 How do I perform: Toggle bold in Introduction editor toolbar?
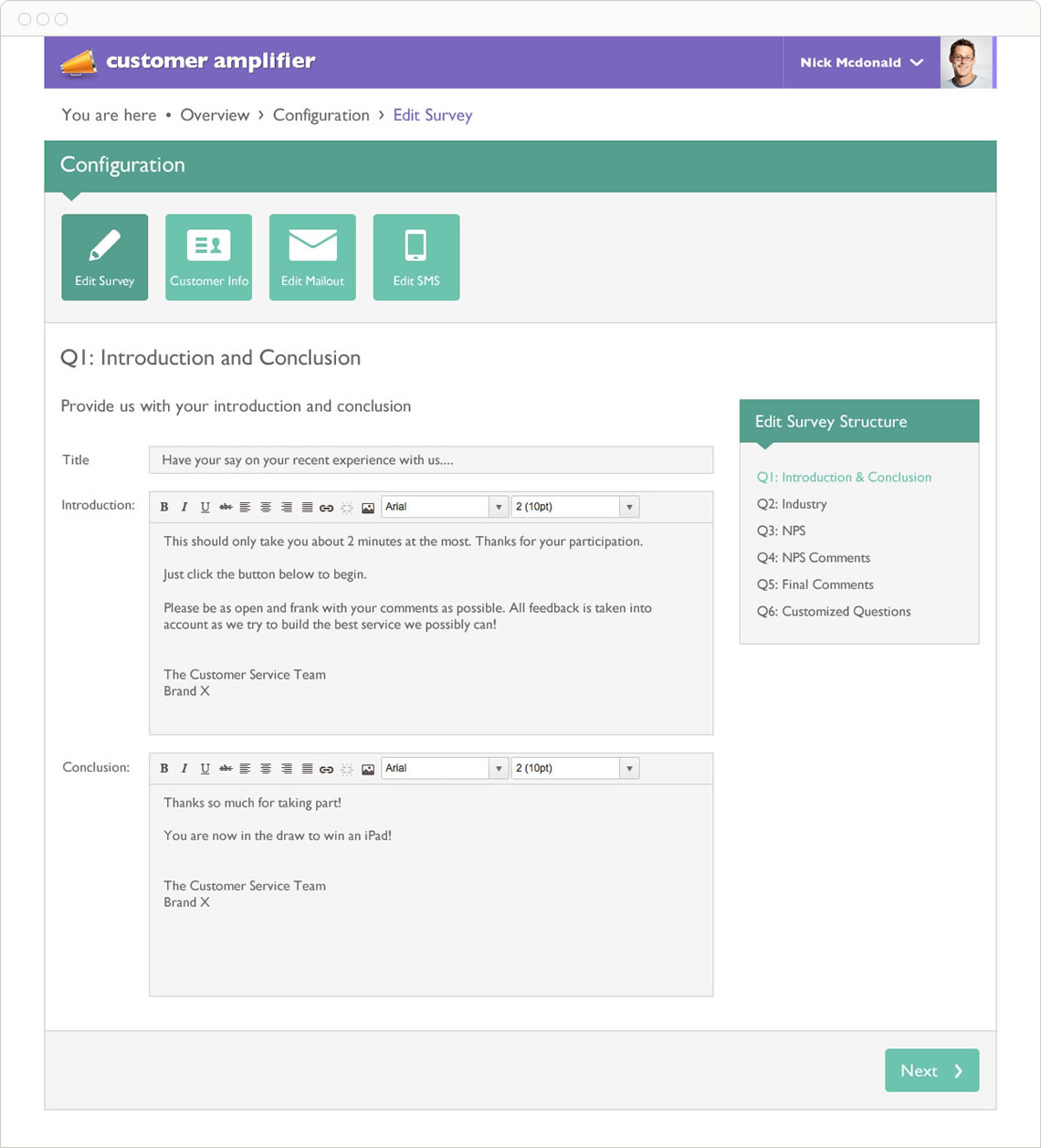point(164,507)
